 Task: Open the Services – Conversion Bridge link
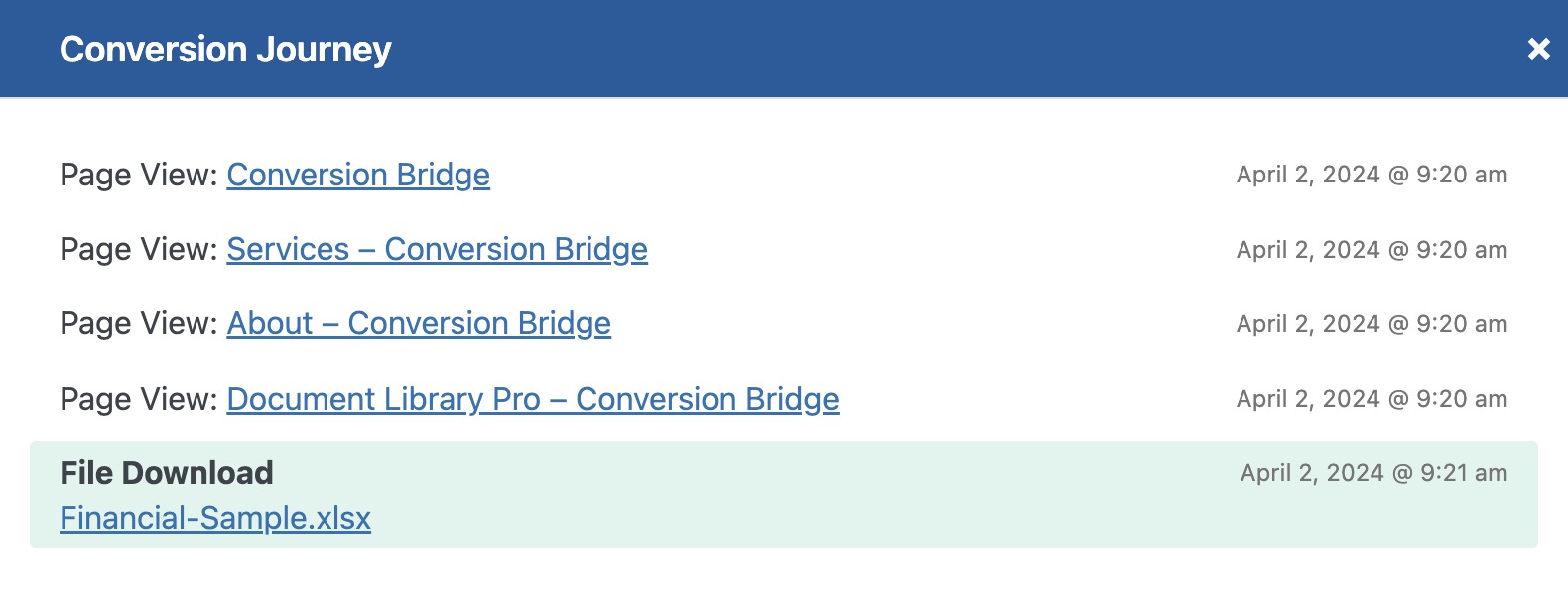tap(437, 249)
